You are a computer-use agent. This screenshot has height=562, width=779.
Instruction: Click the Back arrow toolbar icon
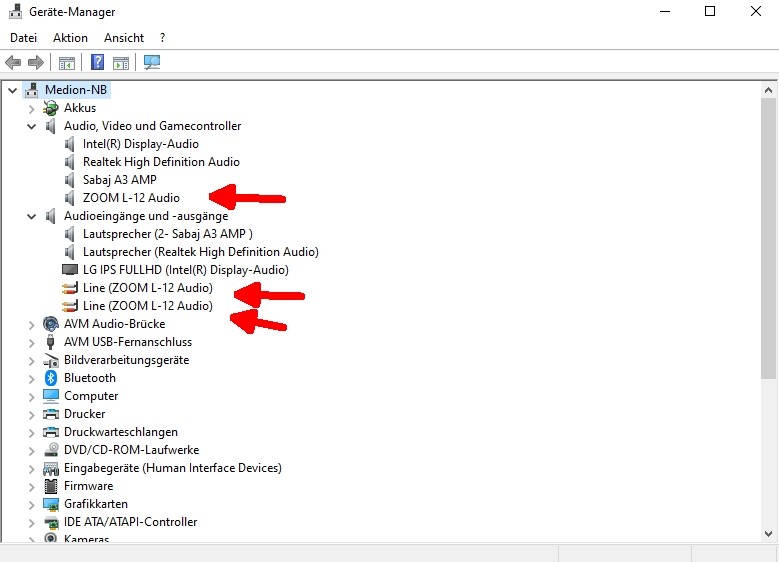click(13, 63)
